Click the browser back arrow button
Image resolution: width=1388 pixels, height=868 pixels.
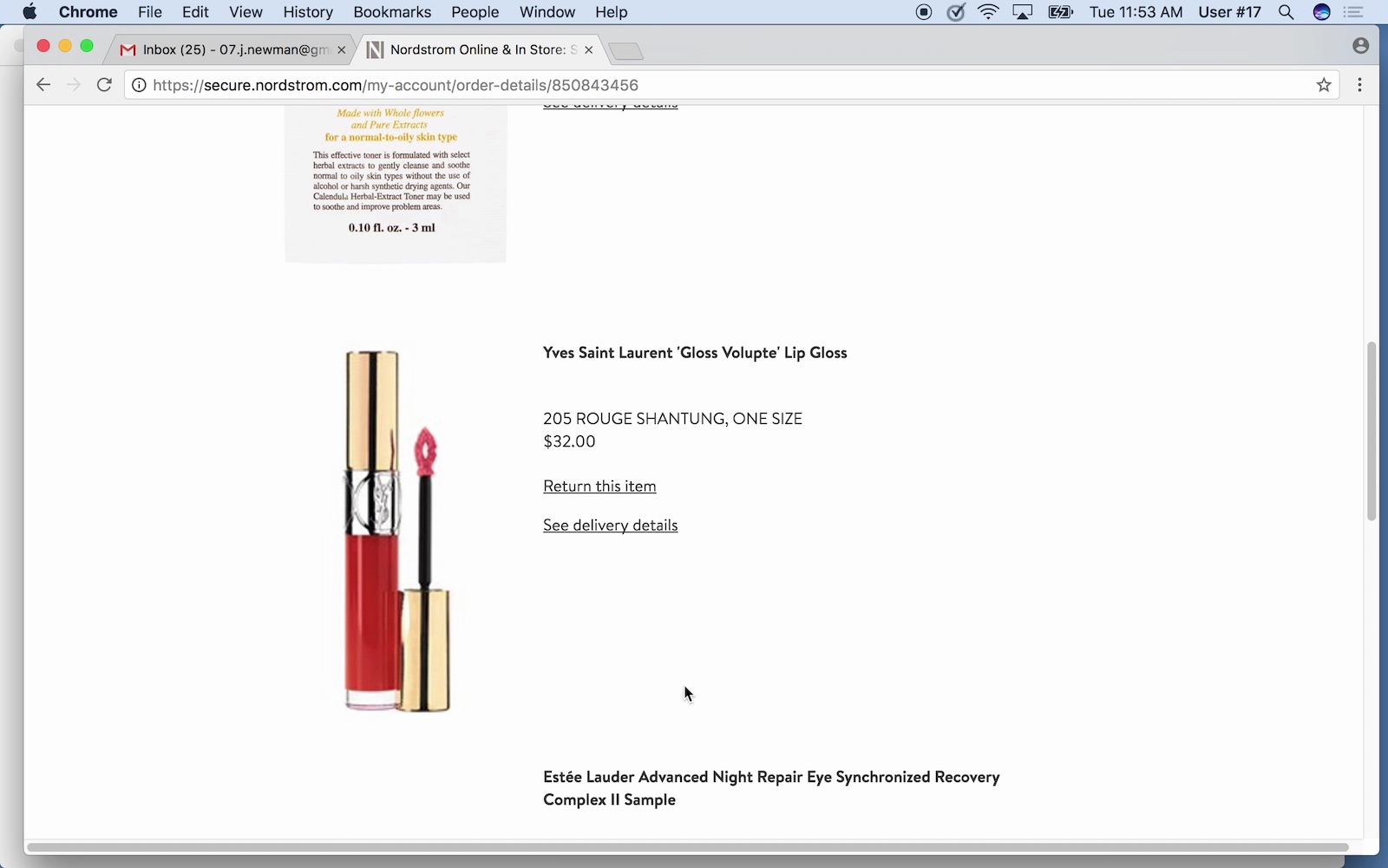pyautogui.click(x=43, y=85)
